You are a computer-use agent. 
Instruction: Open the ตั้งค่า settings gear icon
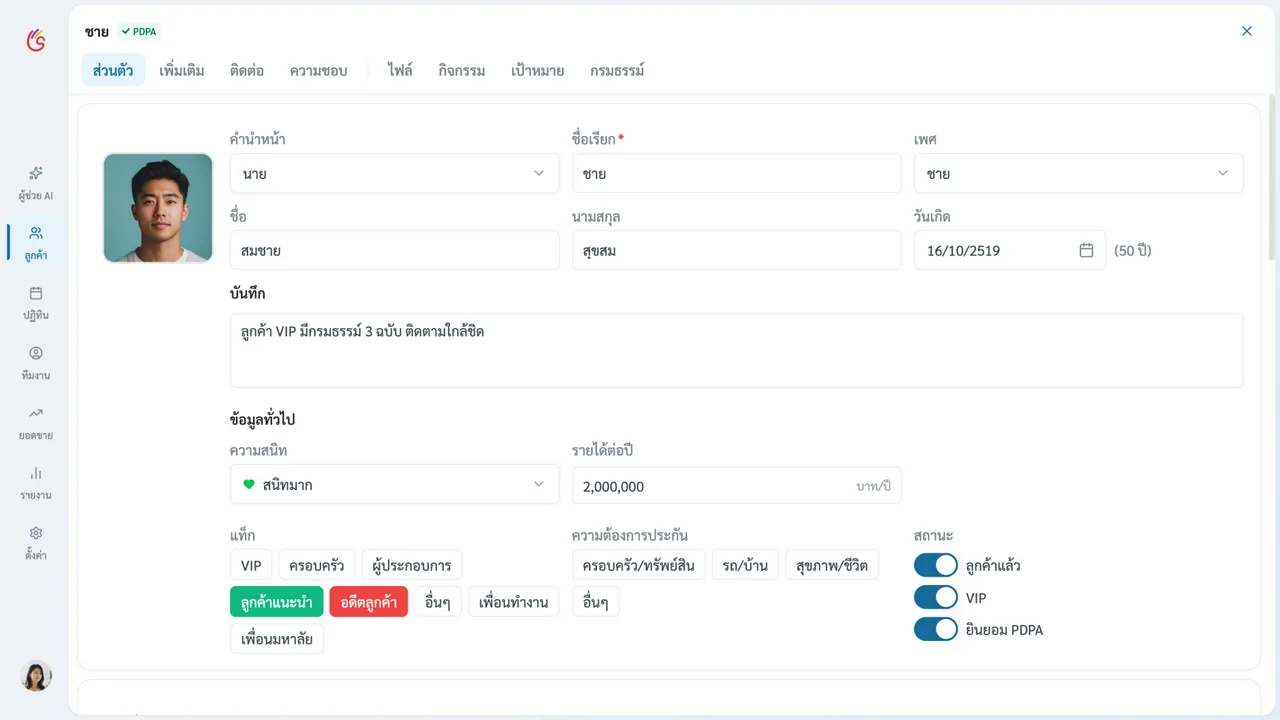pos(36,543)
